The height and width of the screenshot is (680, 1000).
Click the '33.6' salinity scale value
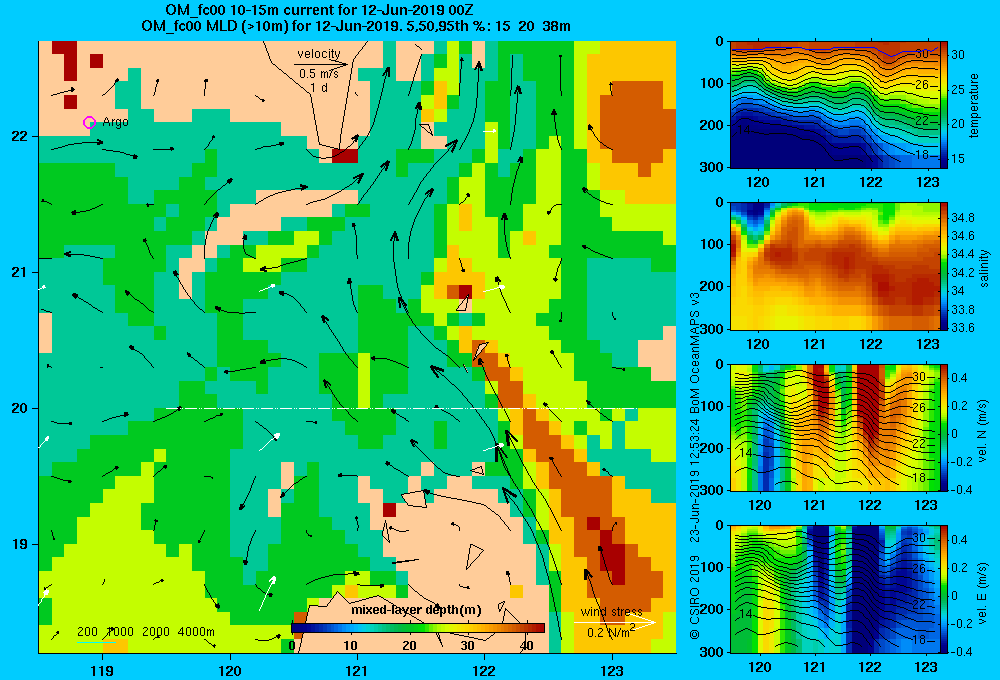coord(962,328)
